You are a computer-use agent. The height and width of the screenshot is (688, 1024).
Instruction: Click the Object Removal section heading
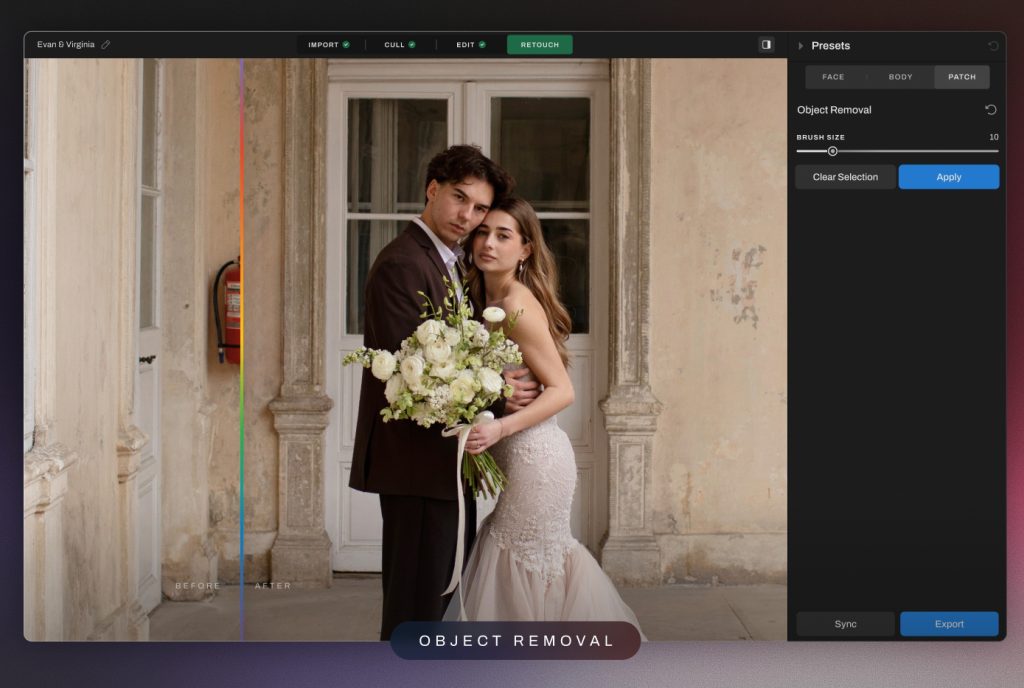[834, 110]
